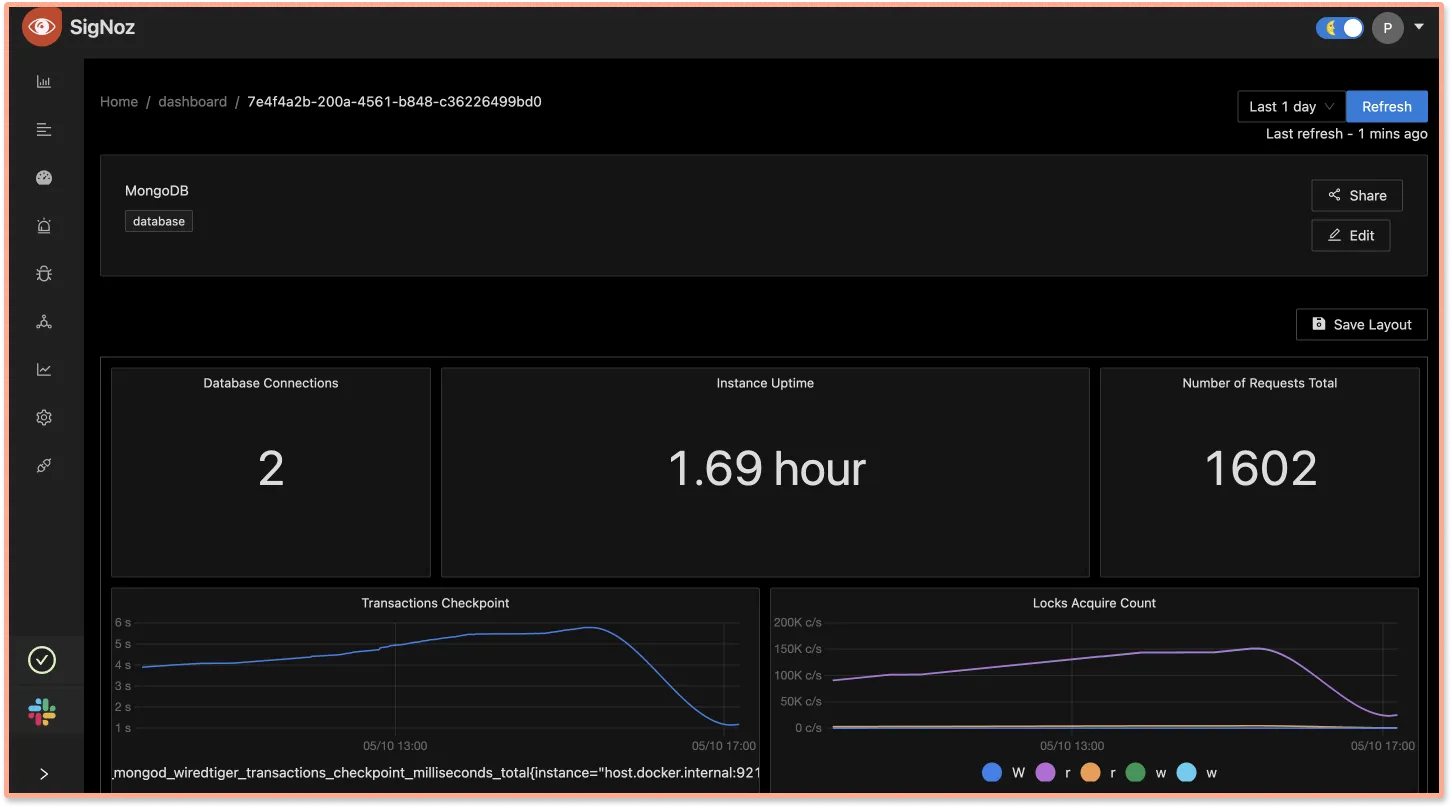Click the 1602 requests value
This screenshot has height=808, width=1452.
pos(1261,469)
